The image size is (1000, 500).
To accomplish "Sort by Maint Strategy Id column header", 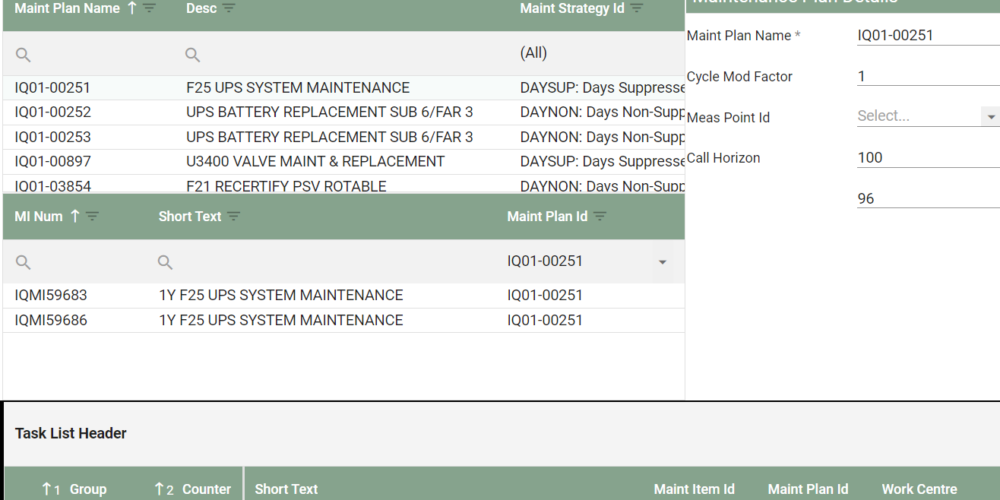I will 572,8.
